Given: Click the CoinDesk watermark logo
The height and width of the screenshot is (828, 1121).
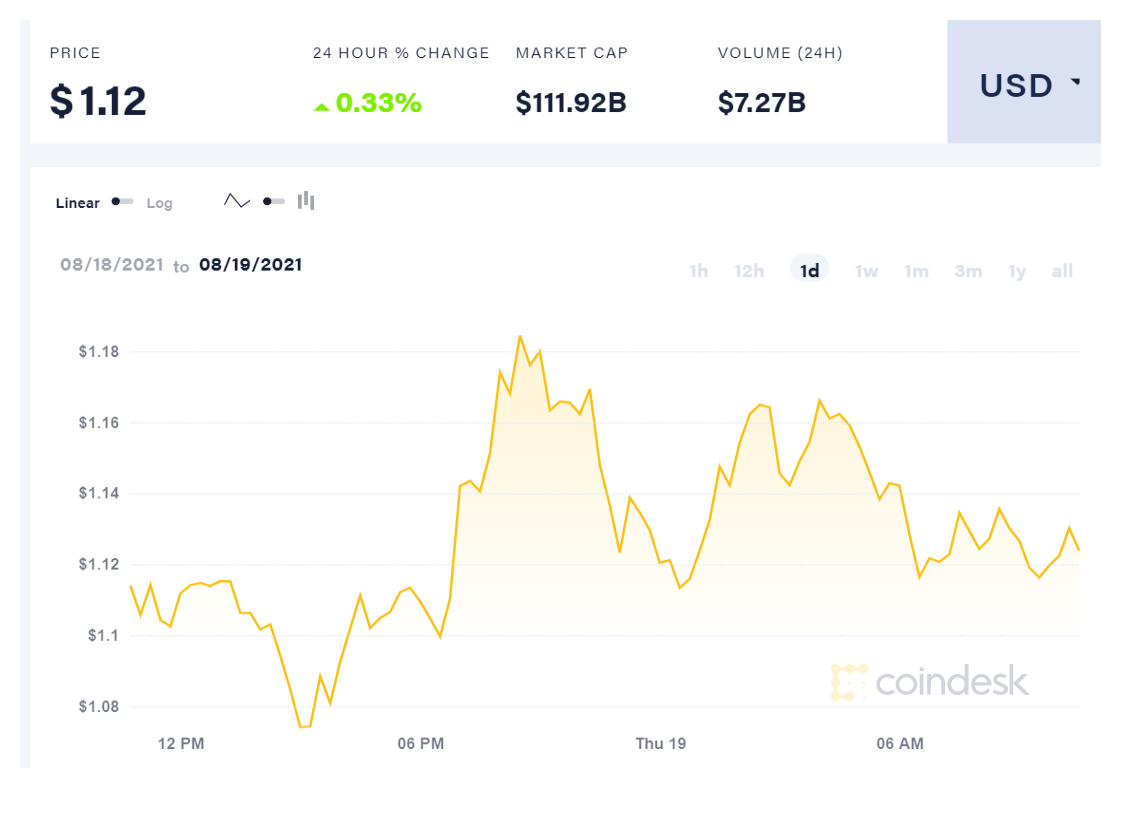Looking at the screenshot, I should click(x=929, y=681).
